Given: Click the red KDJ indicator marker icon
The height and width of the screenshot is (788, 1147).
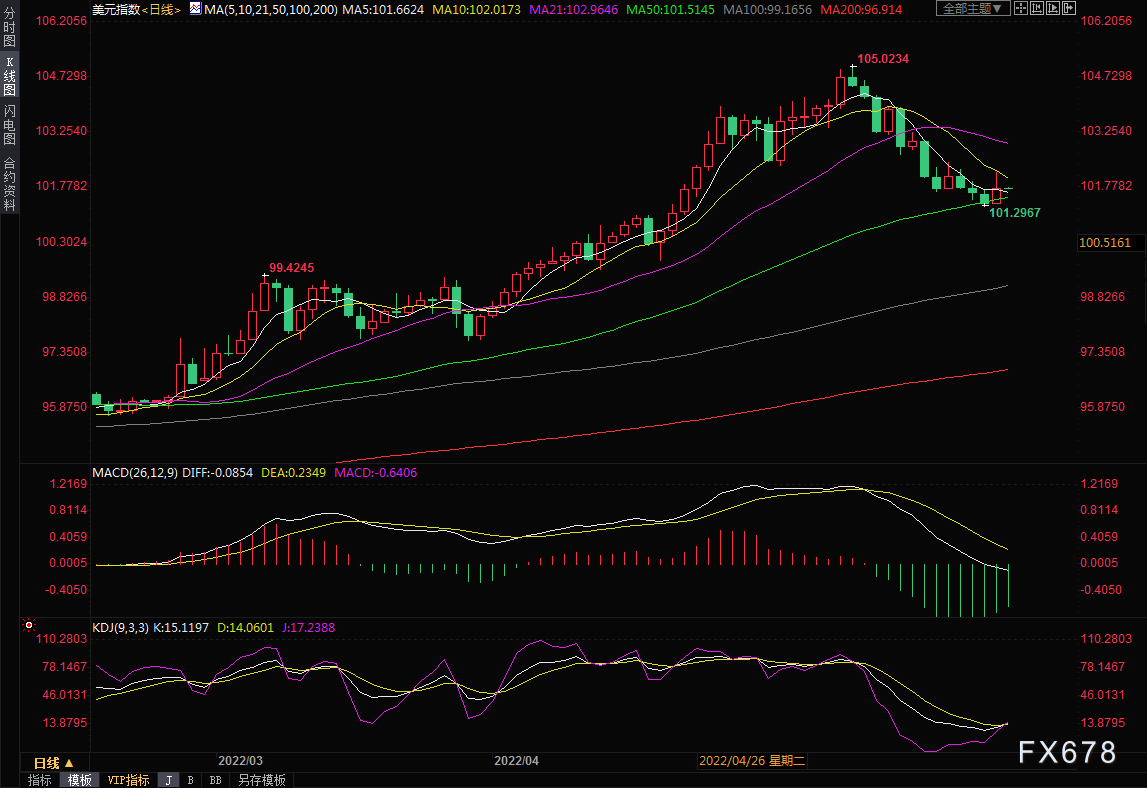Looking at the screenshot, I should point(29,625).
